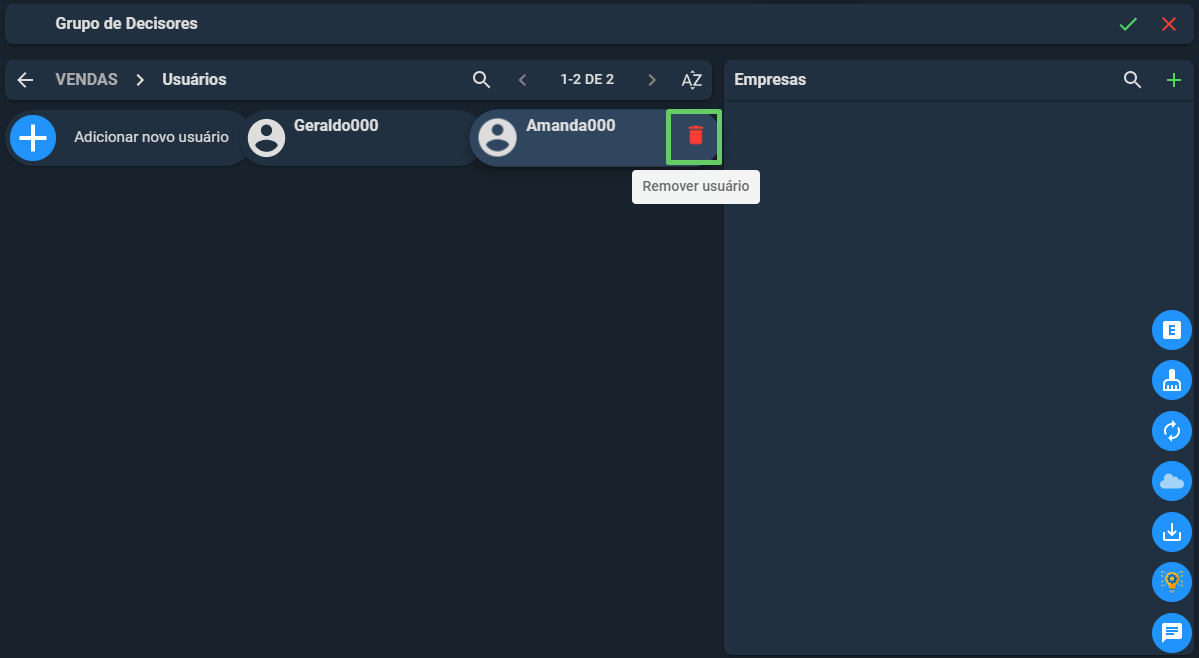
Task: Click the cloud floating button
Action: point(1171,481)
